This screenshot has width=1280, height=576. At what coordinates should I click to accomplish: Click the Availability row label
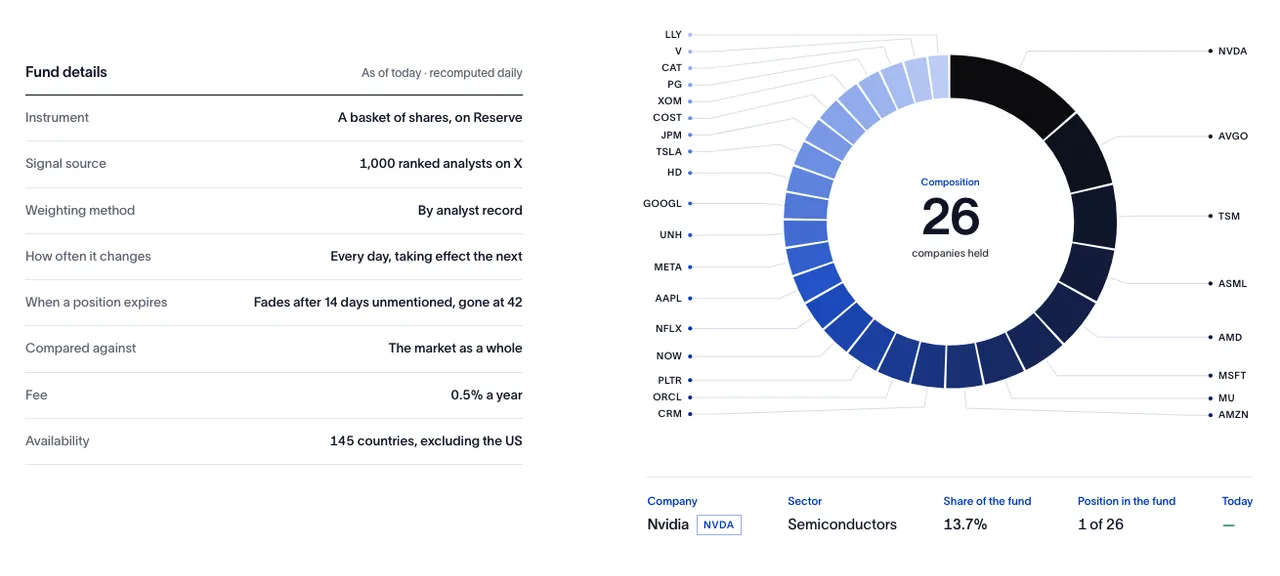57,441
